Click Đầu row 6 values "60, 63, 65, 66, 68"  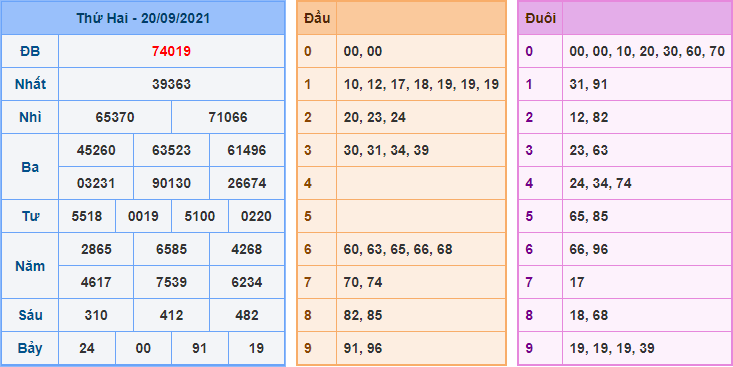398,249
